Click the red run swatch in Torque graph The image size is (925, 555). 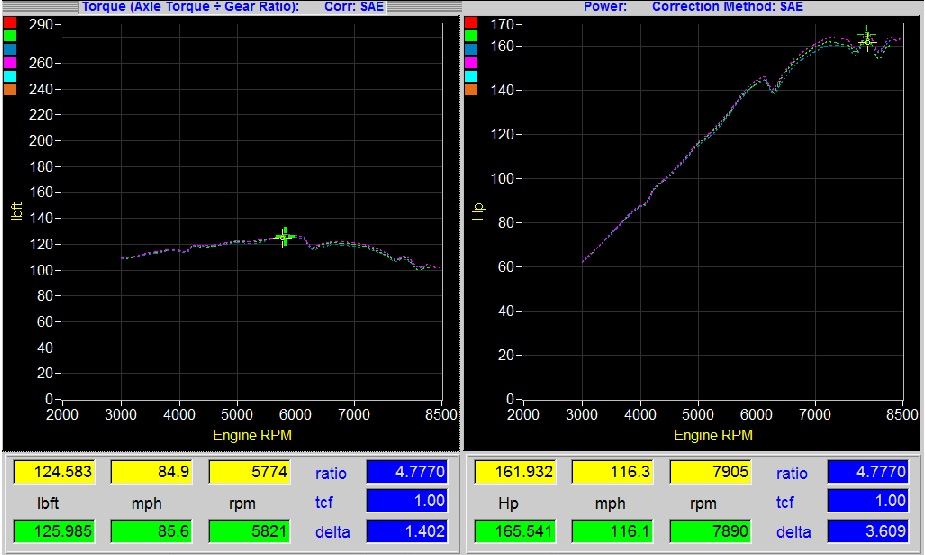[x=11, y=22]
